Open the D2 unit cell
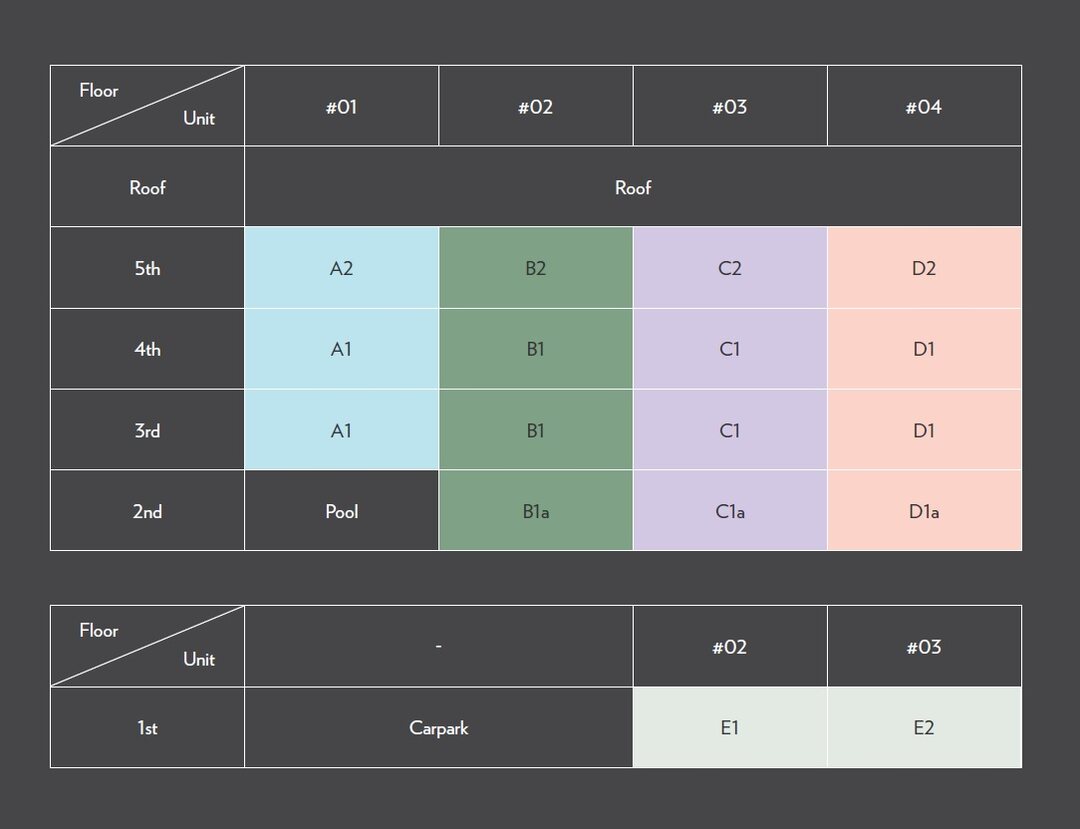1080x829 pixels. click(924, 268)
